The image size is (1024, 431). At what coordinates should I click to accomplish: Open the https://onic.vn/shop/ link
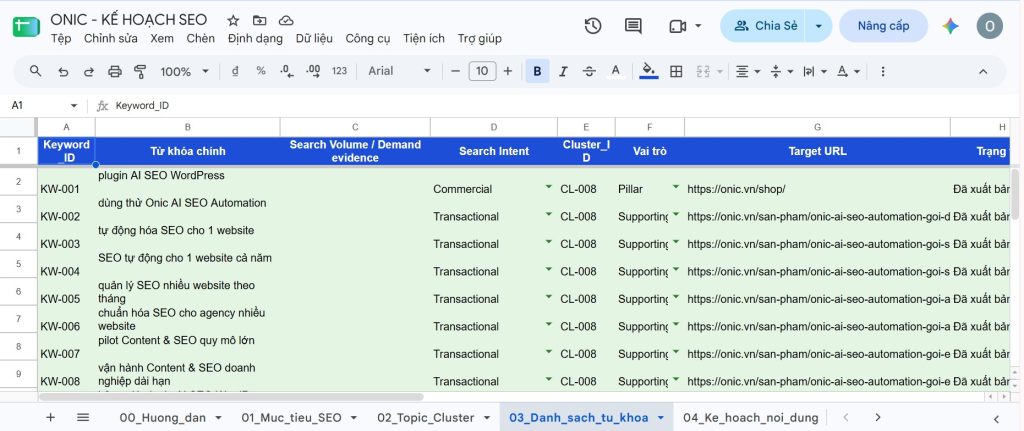[736, 189]
